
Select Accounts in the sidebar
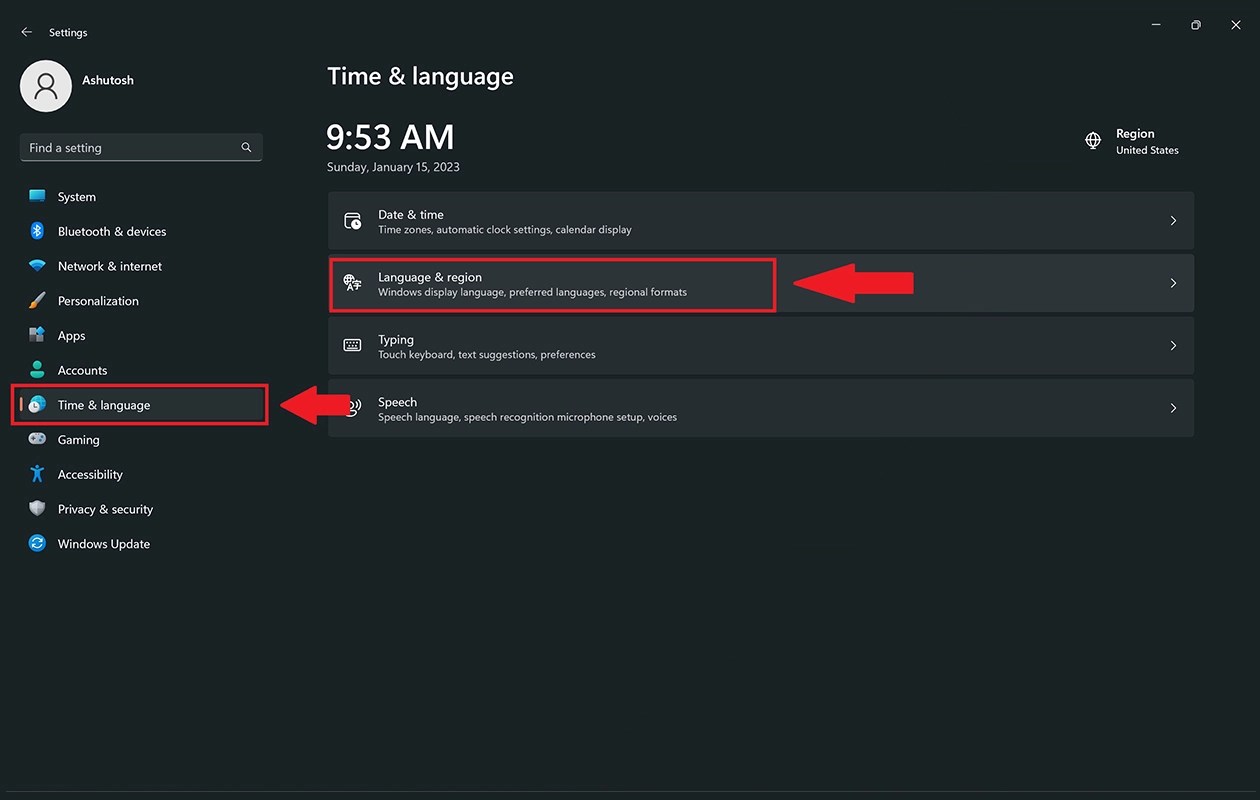(x=141, y=370)
